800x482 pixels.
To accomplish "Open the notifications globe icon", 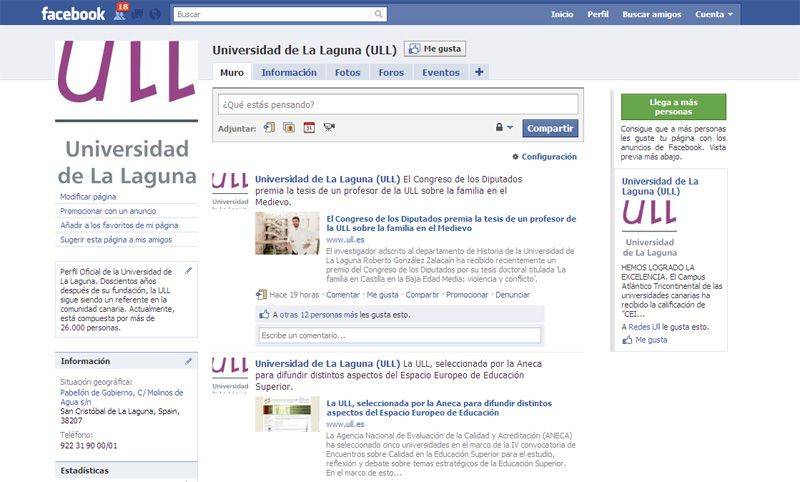I will pyautogui.click(x=155, y=14).
